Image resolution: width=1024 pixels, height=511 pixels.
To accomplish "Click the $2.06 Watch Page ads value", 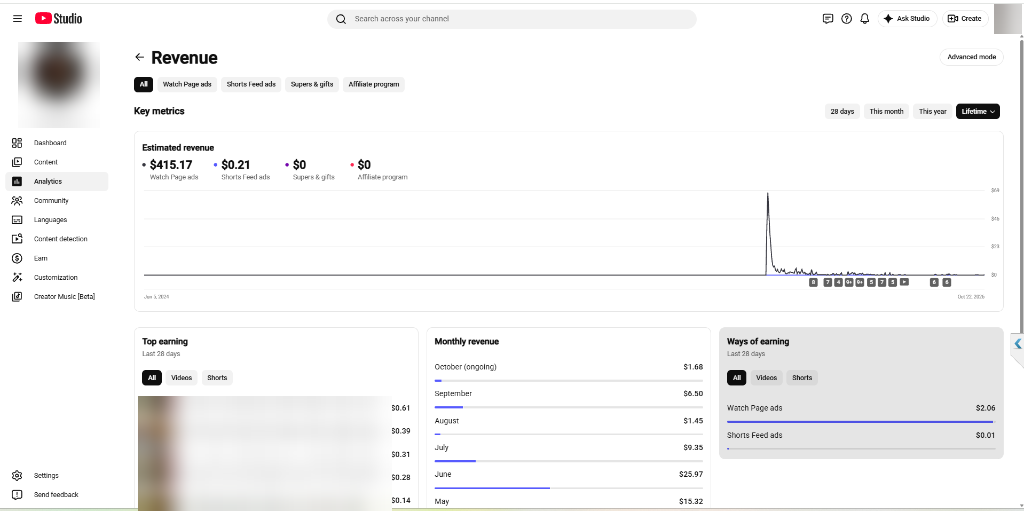I will 985,408.
